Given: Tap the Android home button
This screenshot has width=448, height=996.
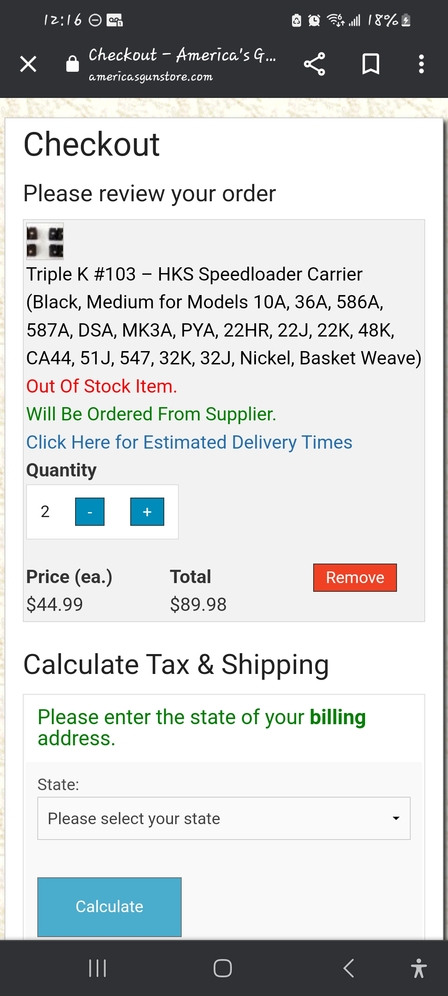Looking at the screenshot, I should pyautogui.click(x=222, y=968).
